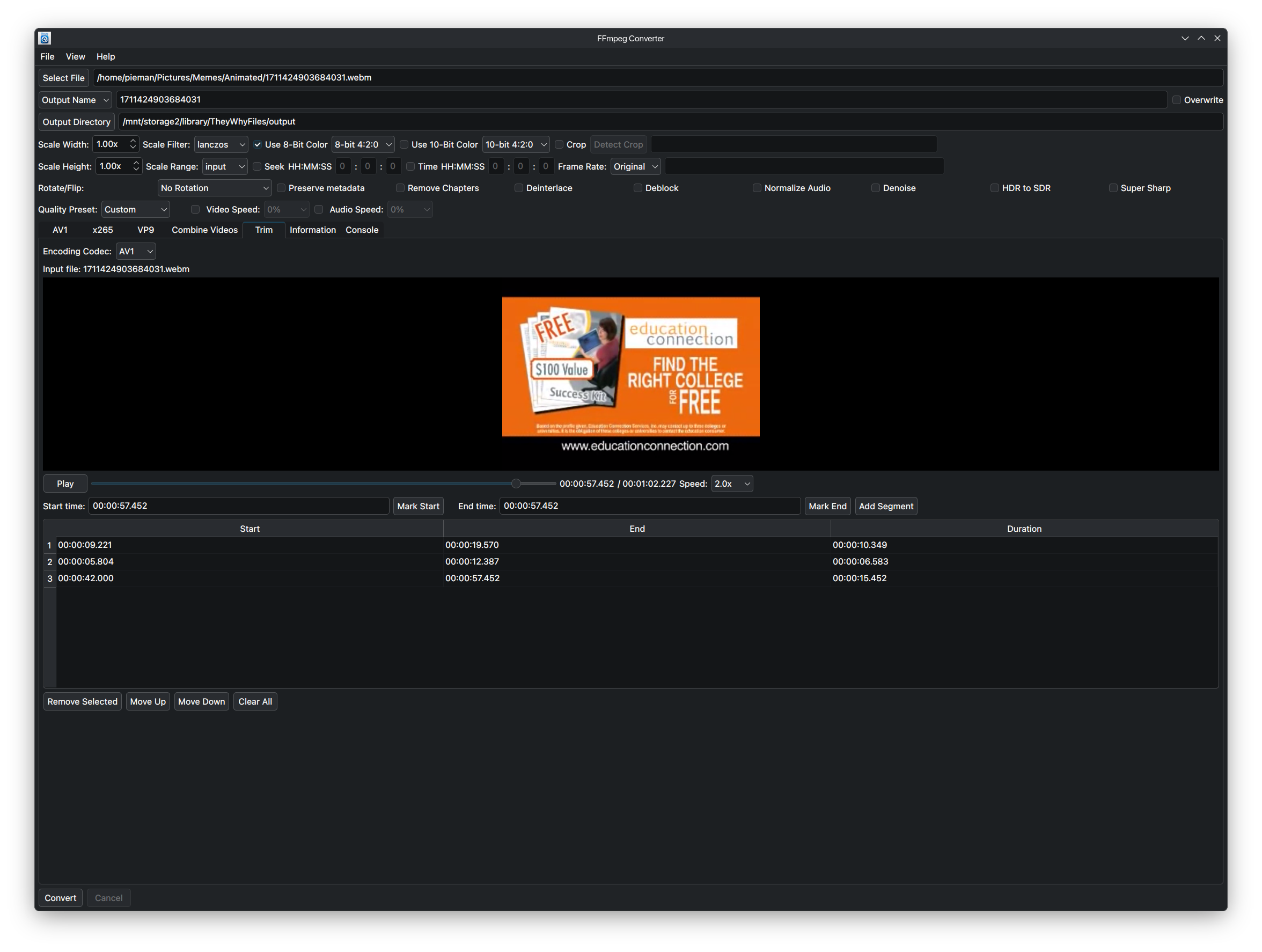
Task: Click the FFmpeg Converter app icon
Action: point(45,38)
